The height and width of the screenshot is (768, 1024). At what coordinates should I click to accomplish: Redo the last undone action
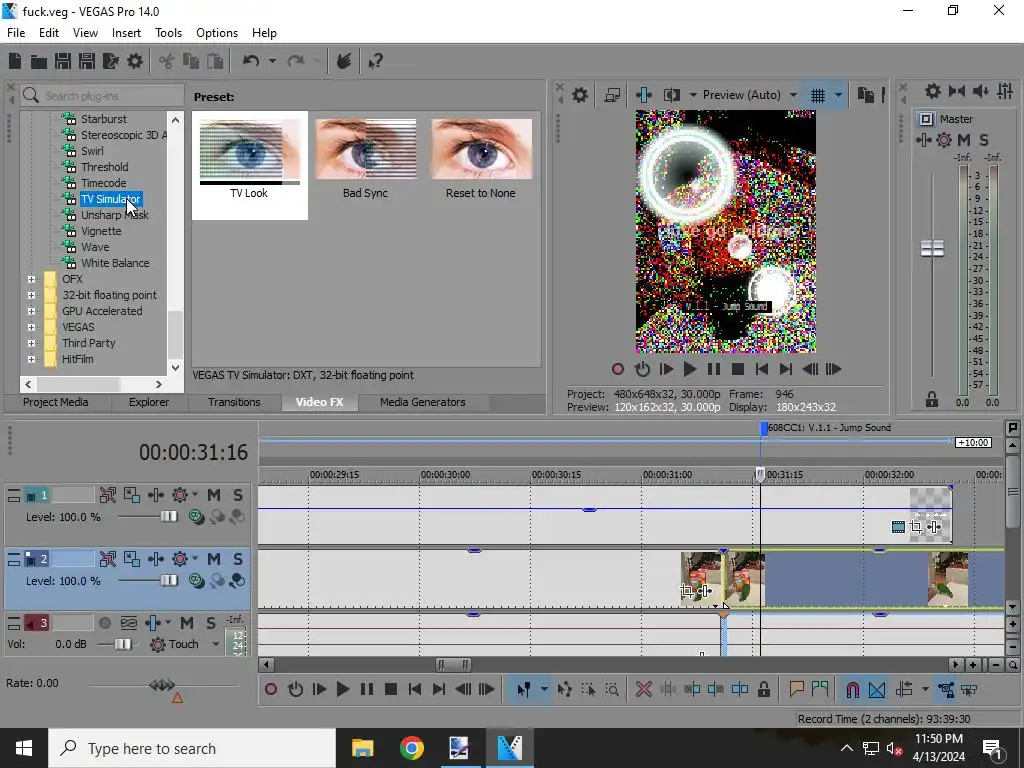tap(296, 61)
